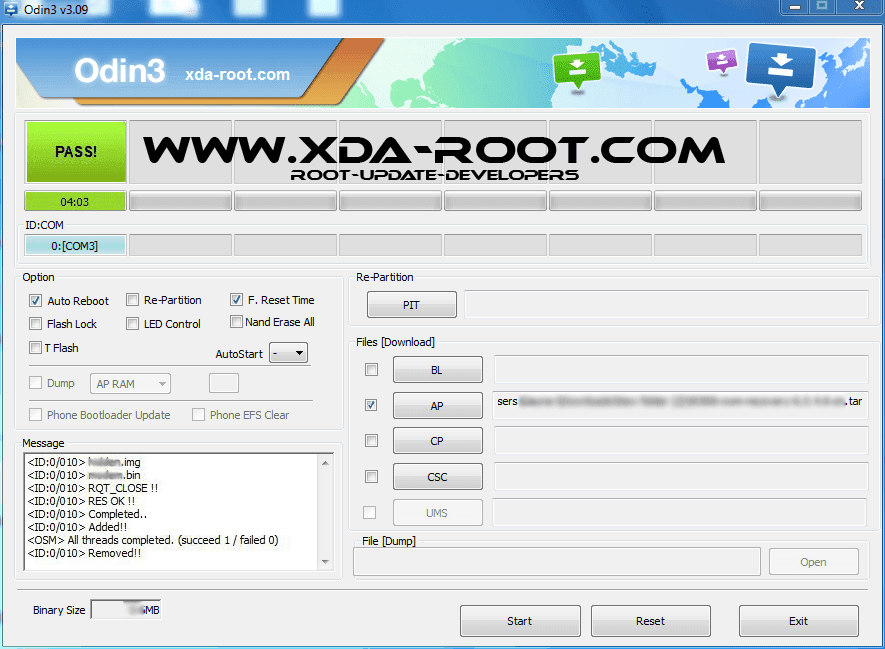
Task: Click the green PASS! status box
Action: point(76,152)
